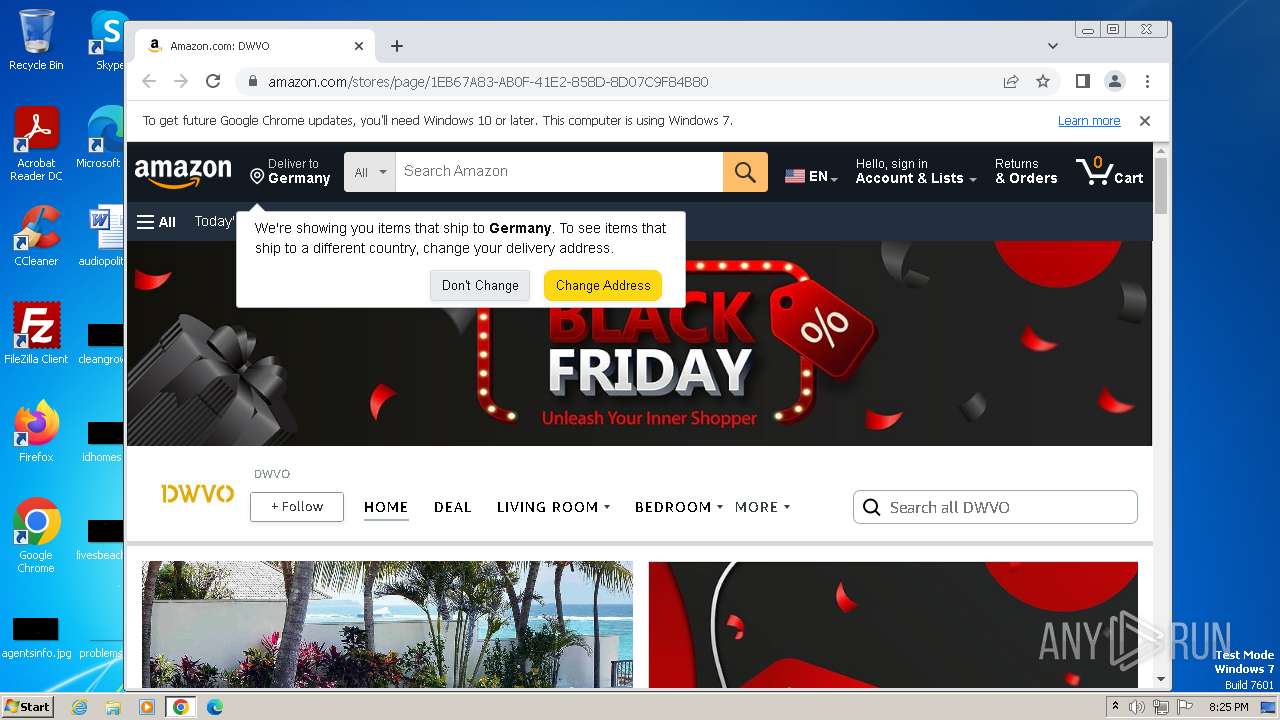Expand Account & Lists menu
The height and width of the screenshot is (720, 1280).
pyautogui.click(x=916, y=171)
